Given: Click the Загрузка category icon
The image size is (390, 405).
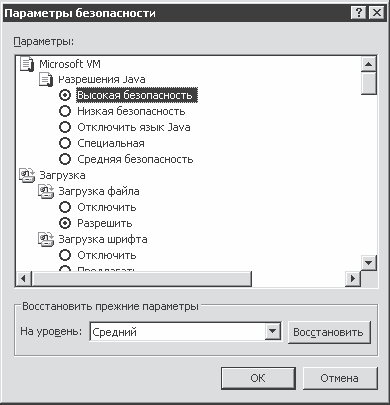Looking at the screenshot, I should coord(27,176).
